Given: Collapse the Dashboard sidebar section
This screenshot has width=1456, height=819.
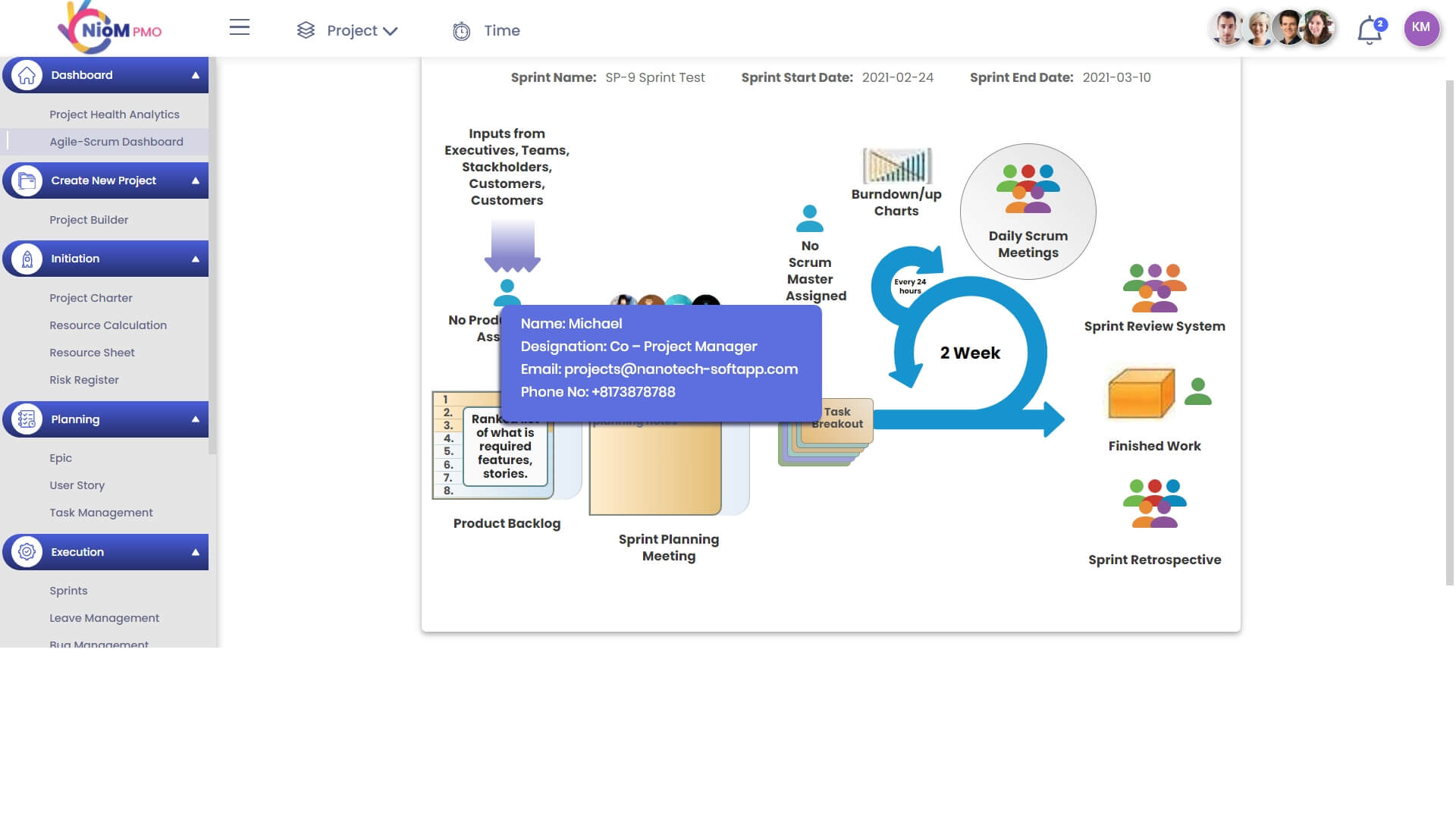Looking at the screenshot, I should coord(195,75).
